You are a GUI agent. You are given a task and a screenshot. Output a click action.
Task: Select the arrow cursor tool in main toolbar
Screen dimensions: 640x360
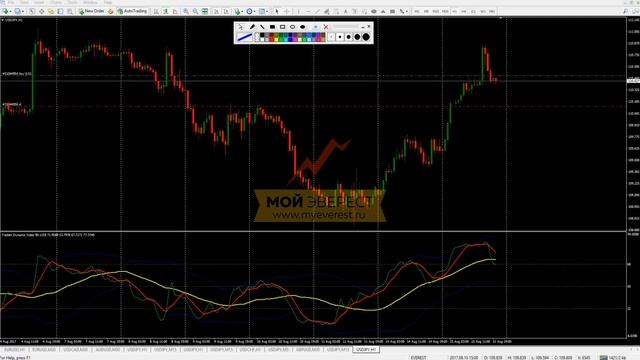pos(277,11)
